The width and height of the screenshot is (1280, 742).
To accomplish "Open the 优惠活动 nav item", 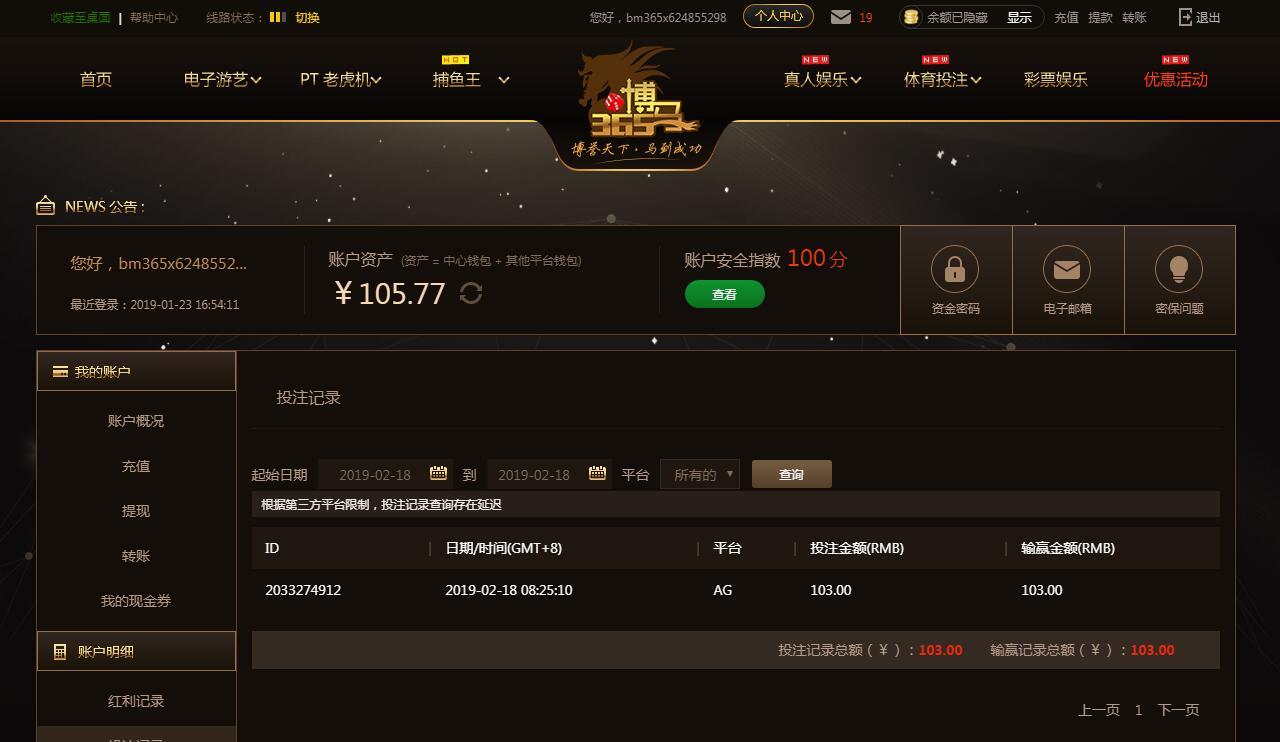I will click(1176, 80).
